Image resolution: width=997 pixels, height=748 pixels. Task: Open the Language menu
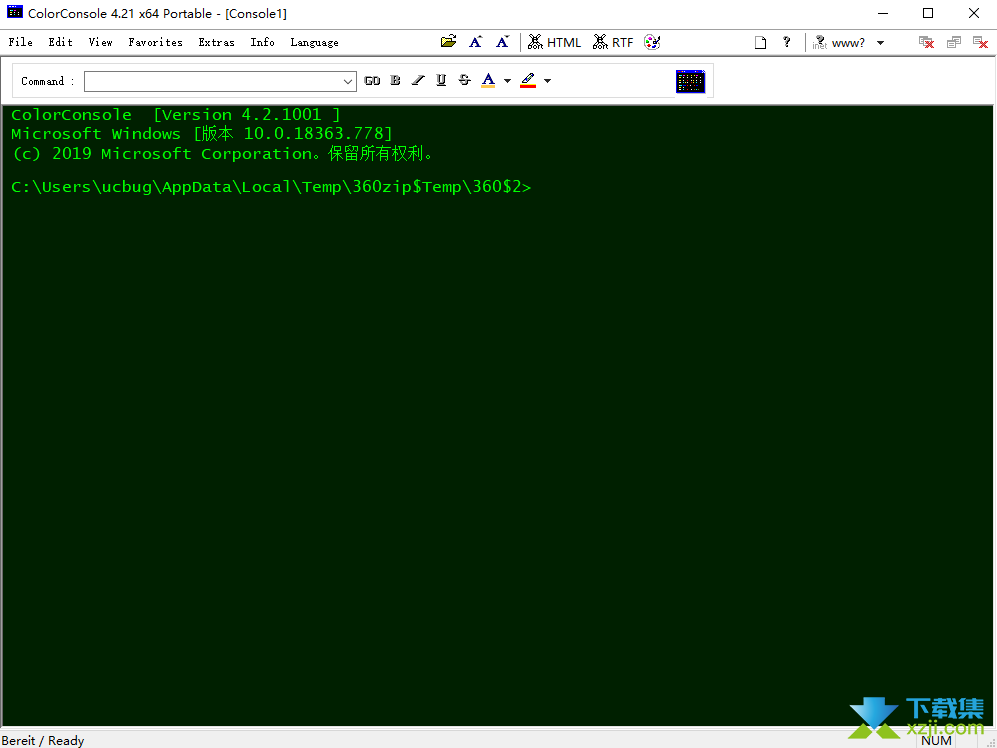(314, 42)
